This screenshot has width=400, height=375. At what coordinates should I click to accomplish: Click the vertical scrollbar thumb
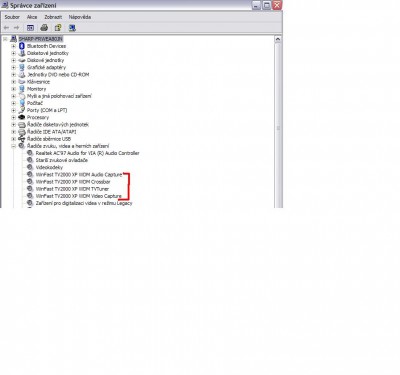tap(278, 128)
